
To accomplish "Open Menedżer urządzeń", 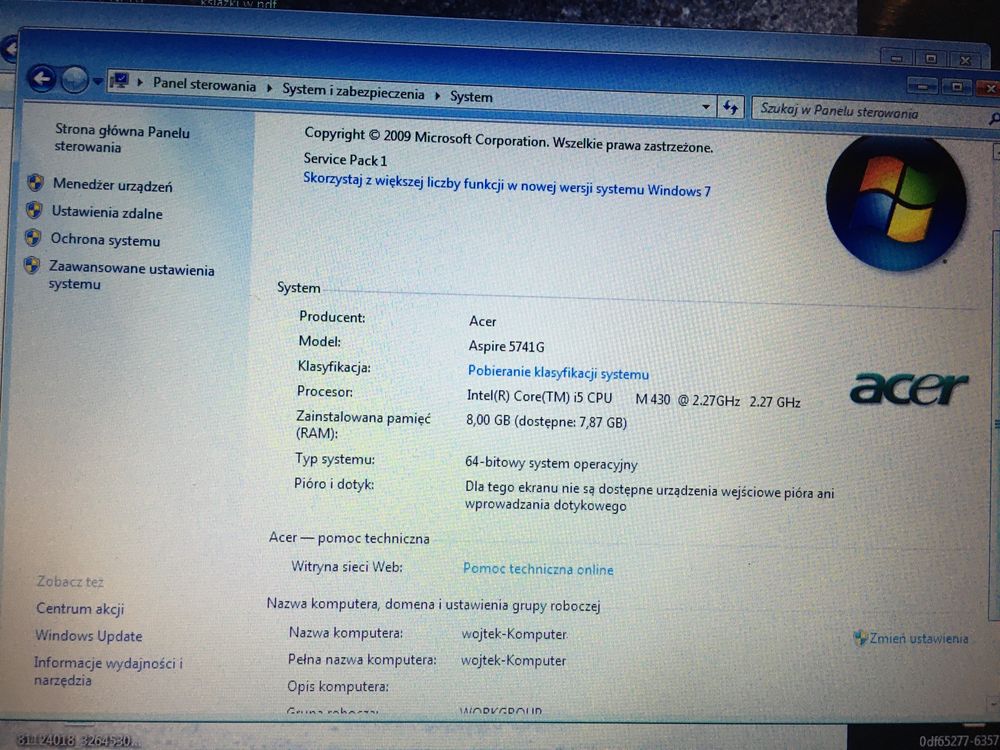I will [x=112, y=186].
